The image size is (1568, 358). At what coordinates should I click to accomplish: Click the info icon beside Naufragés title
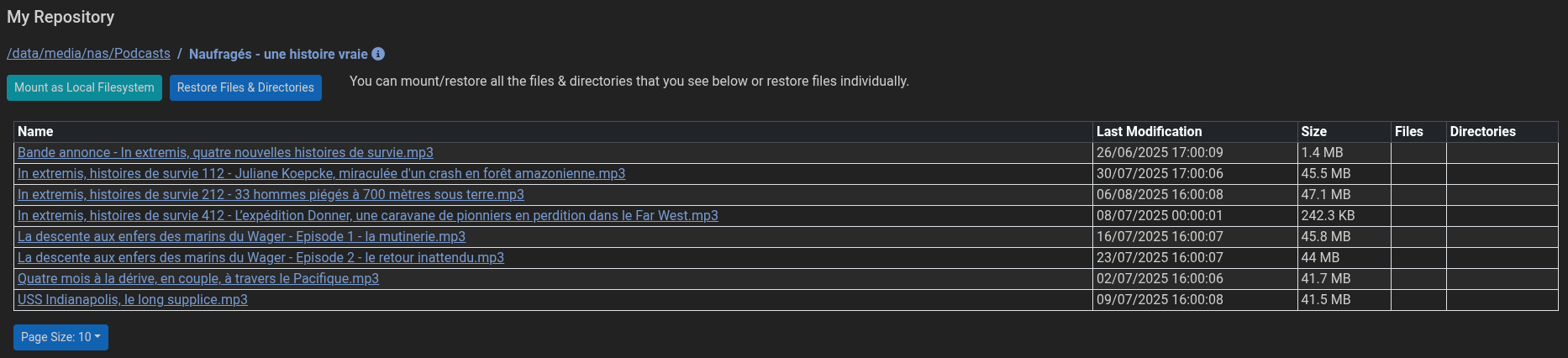pyautogui.click(x=378, y=54)
